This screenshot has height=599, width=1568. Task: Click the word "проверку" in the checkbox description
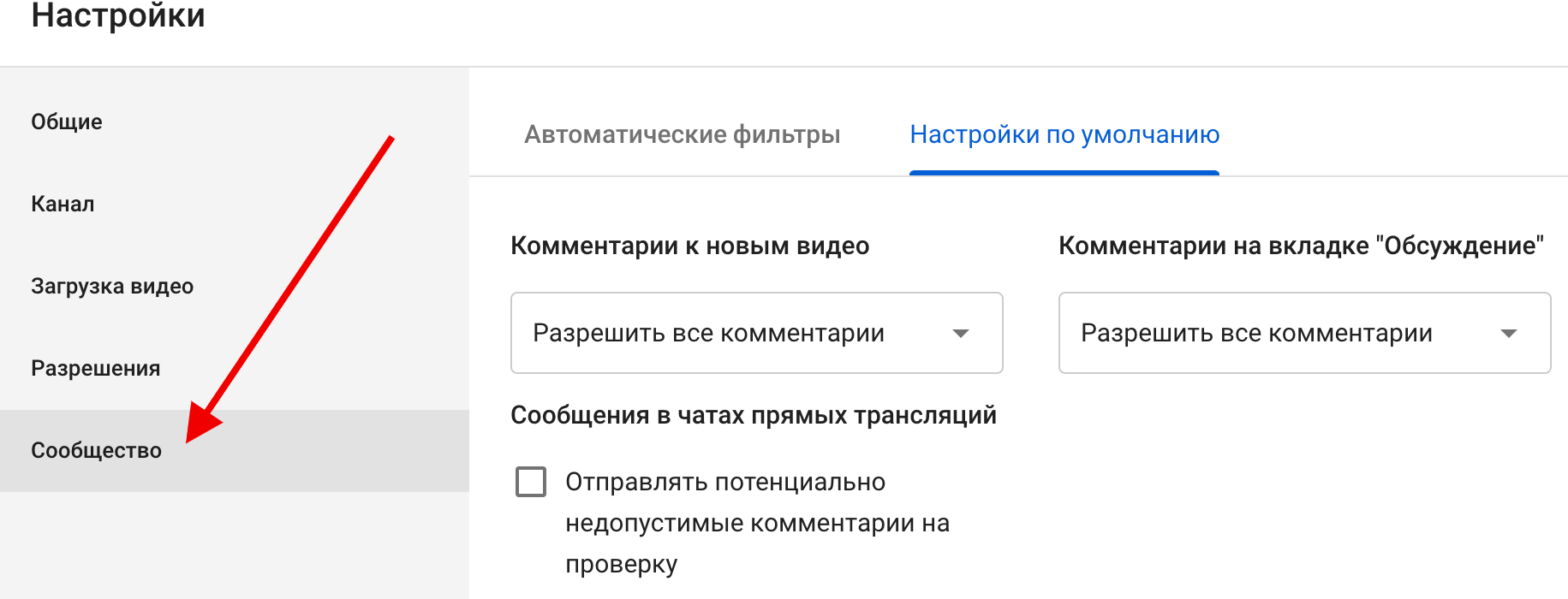[621, 564]
